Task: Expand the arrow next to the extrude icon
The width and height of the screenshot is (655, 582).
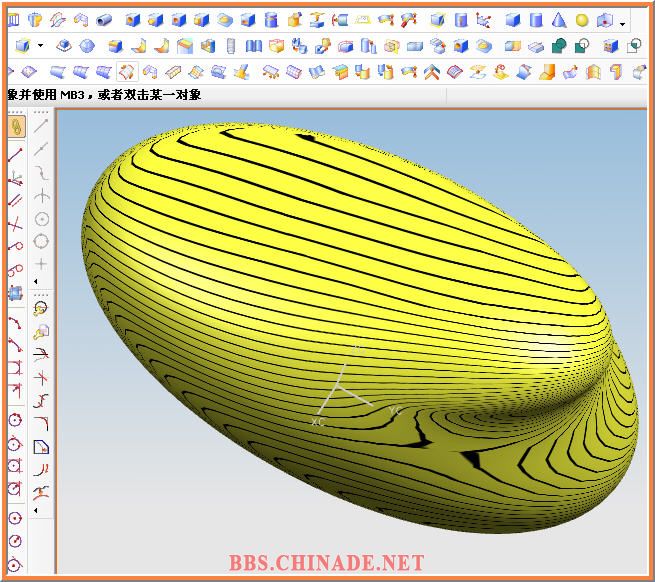Action: 40,46
